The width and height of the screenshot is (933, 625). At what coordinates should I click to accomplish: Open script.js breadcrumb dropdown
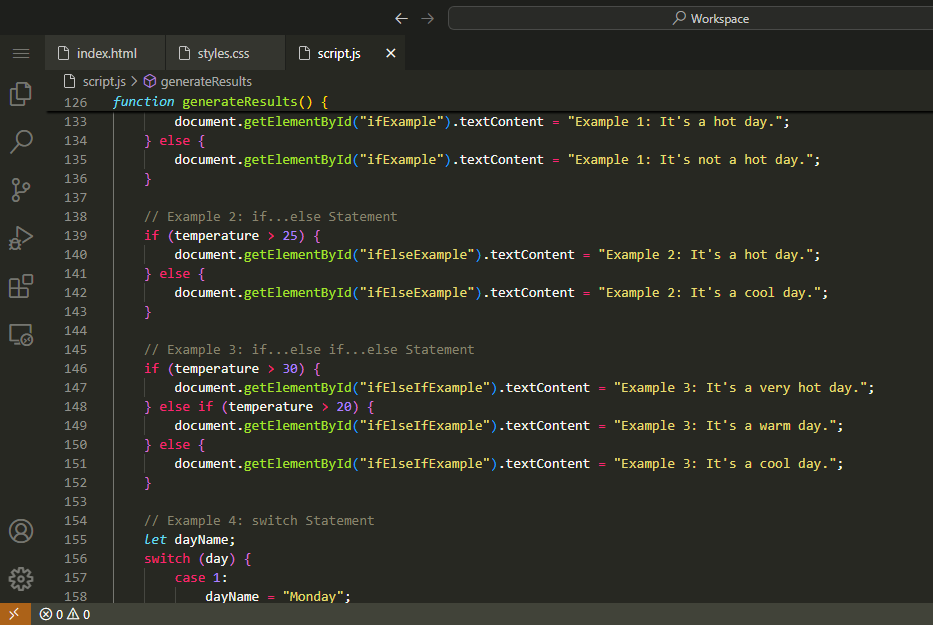pyautogui.click(x=103, y=81)
